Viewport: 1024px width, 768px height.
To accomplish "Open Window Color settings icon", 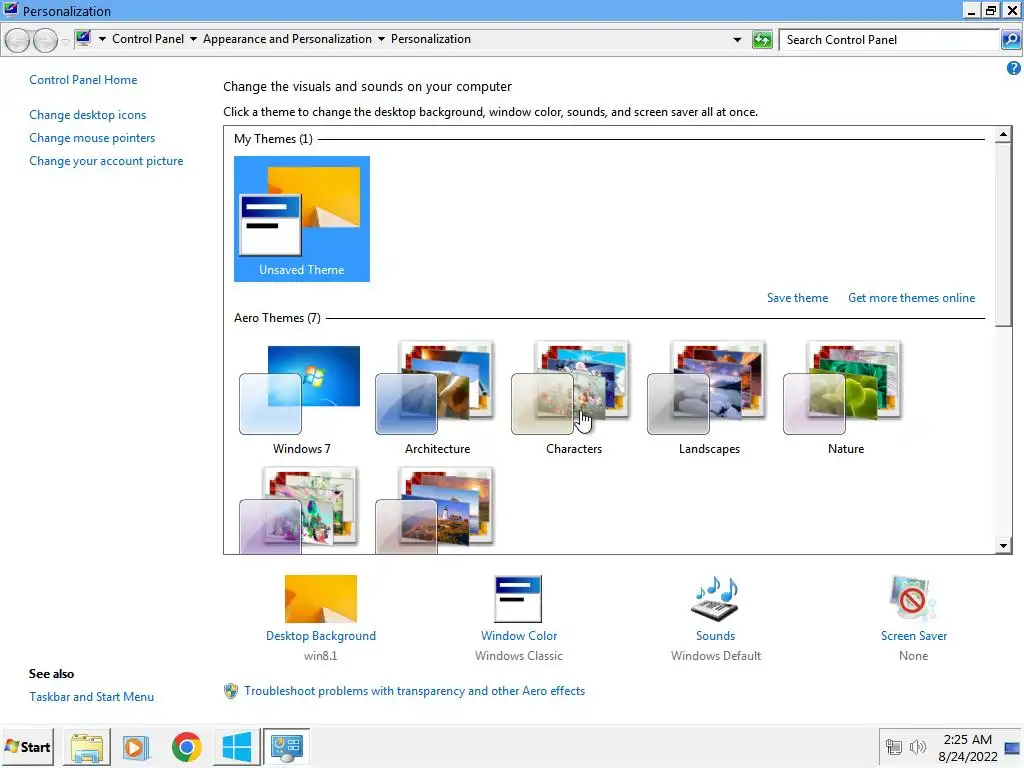I will pyautogui.click(x=519, y=598).
